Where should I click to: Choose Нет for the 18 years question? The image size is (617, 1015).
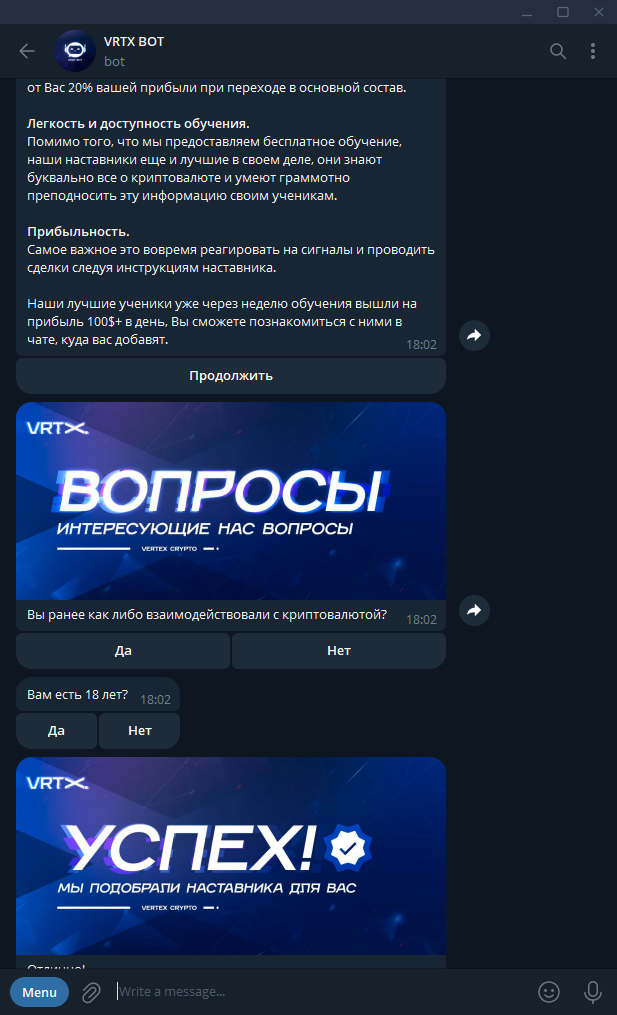(140, 731)
